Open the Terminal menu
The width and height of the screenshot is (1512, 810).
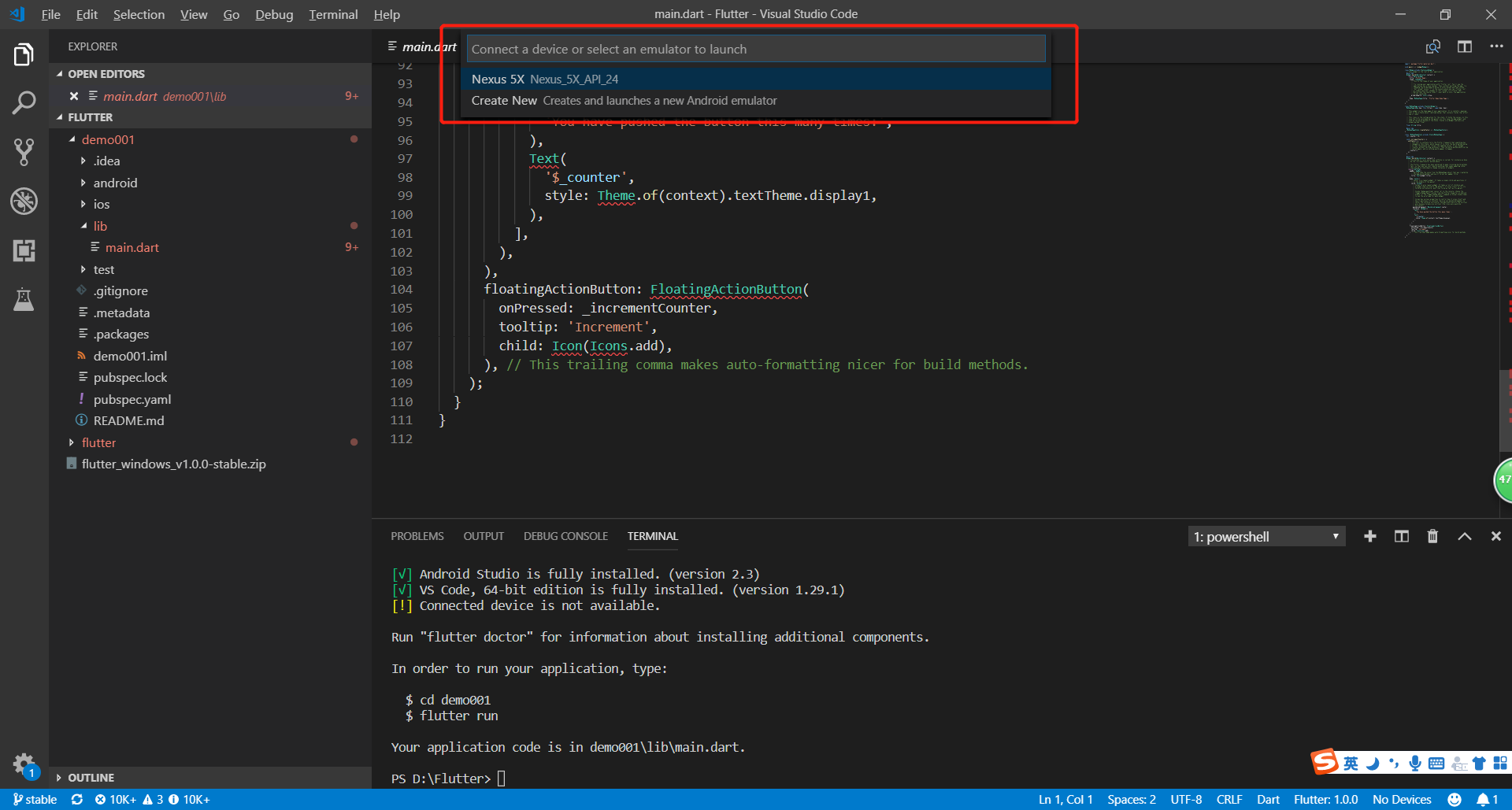click(333, 14)
